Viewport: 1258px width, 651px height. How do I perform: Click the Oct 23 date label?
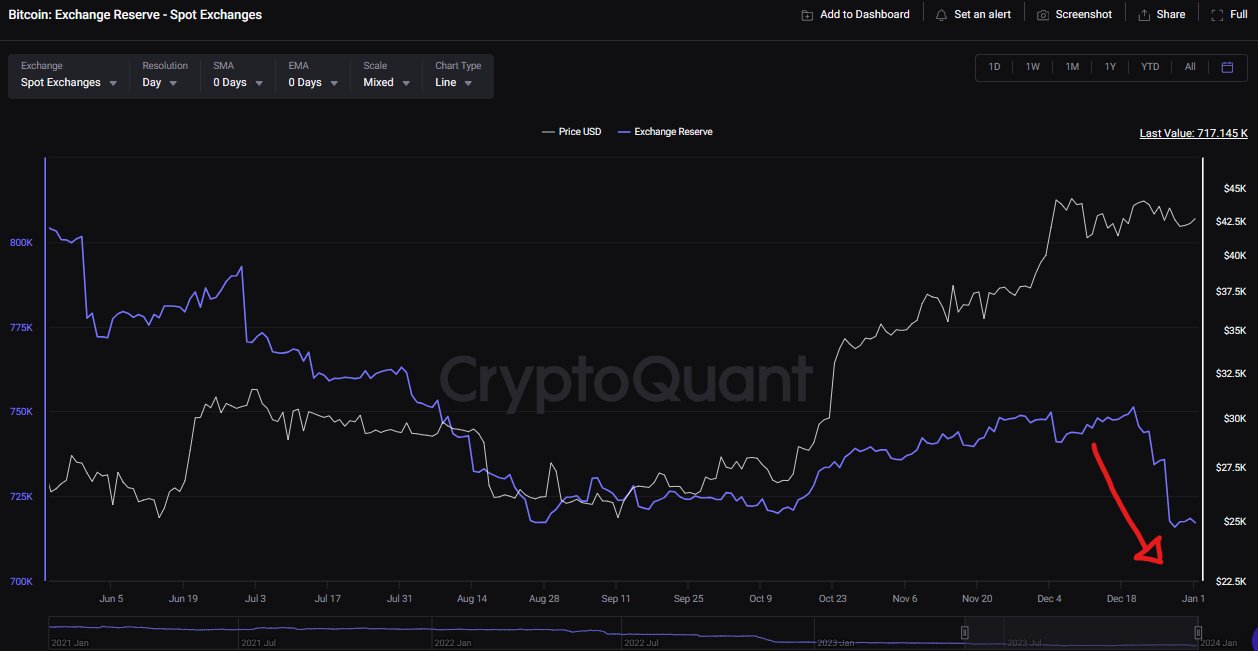tap(832, 599)
